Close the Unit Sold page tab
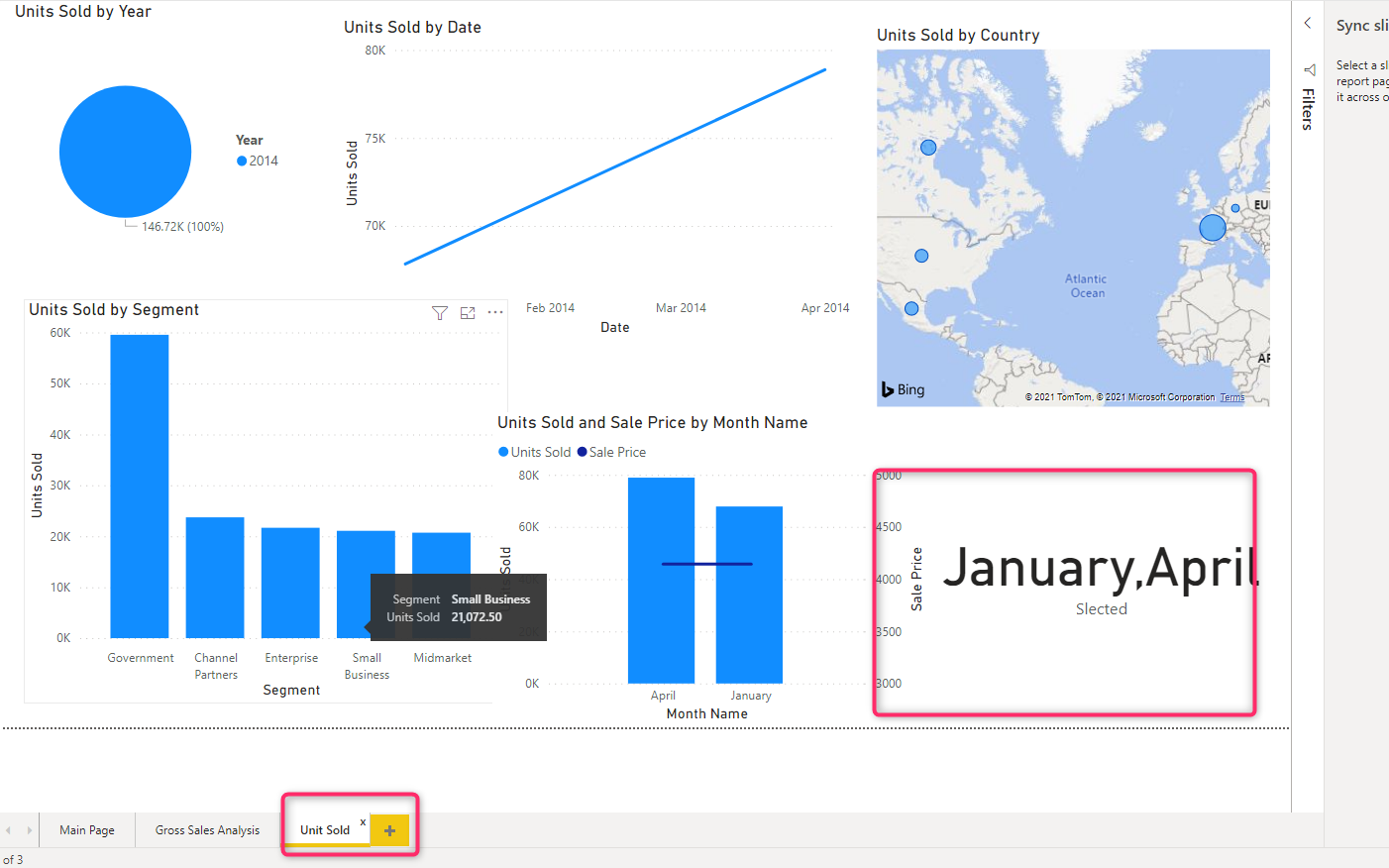The height and width of the screenshot is (868, 1389). (363, 822)
